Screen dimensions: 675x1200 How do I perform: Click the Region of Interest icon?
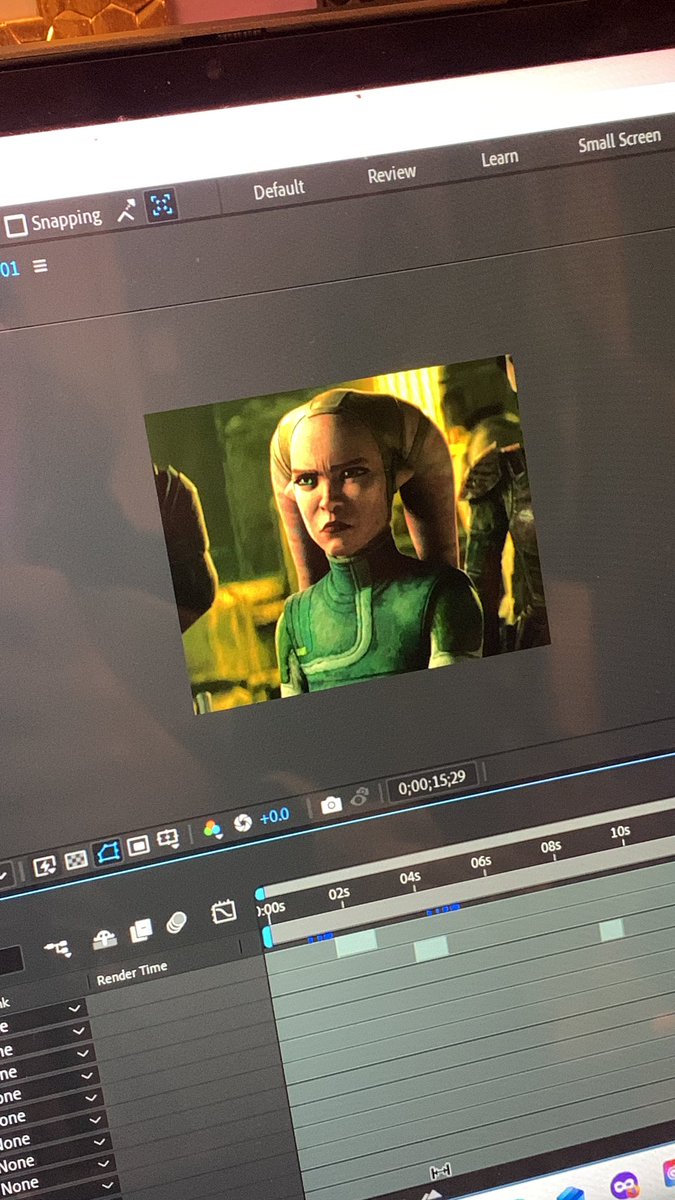(138, 846)
